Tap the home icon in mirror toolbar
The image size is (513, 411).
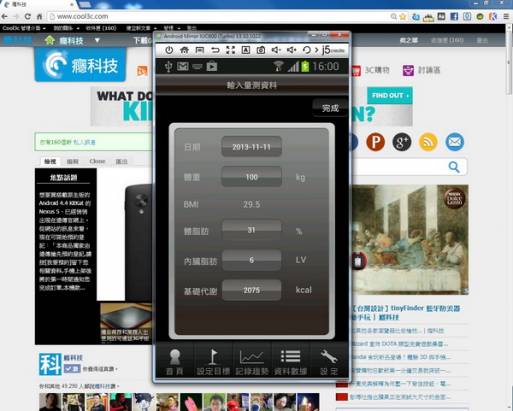click(x=184, y=50)
